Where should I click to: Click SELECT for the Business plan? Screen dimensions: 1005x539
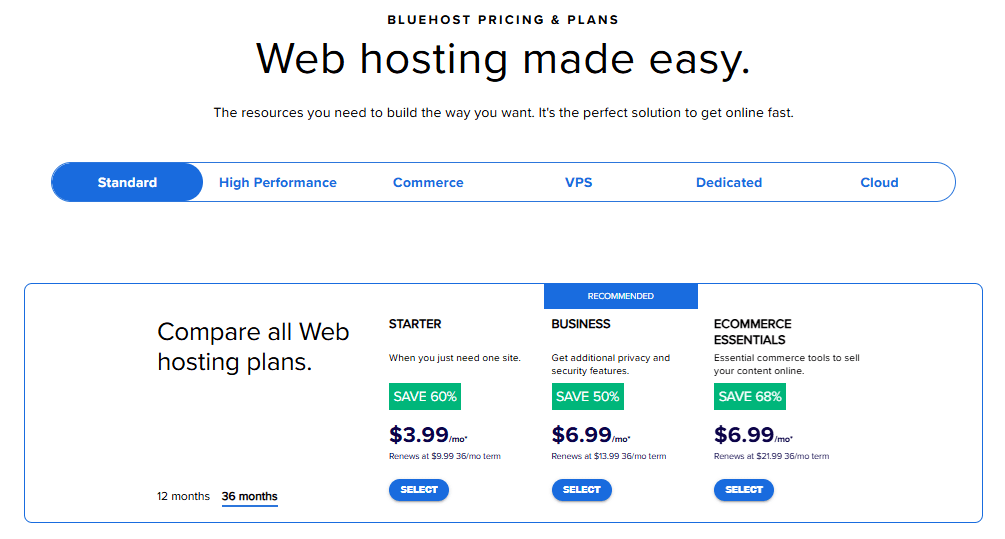tap(581, 490)
